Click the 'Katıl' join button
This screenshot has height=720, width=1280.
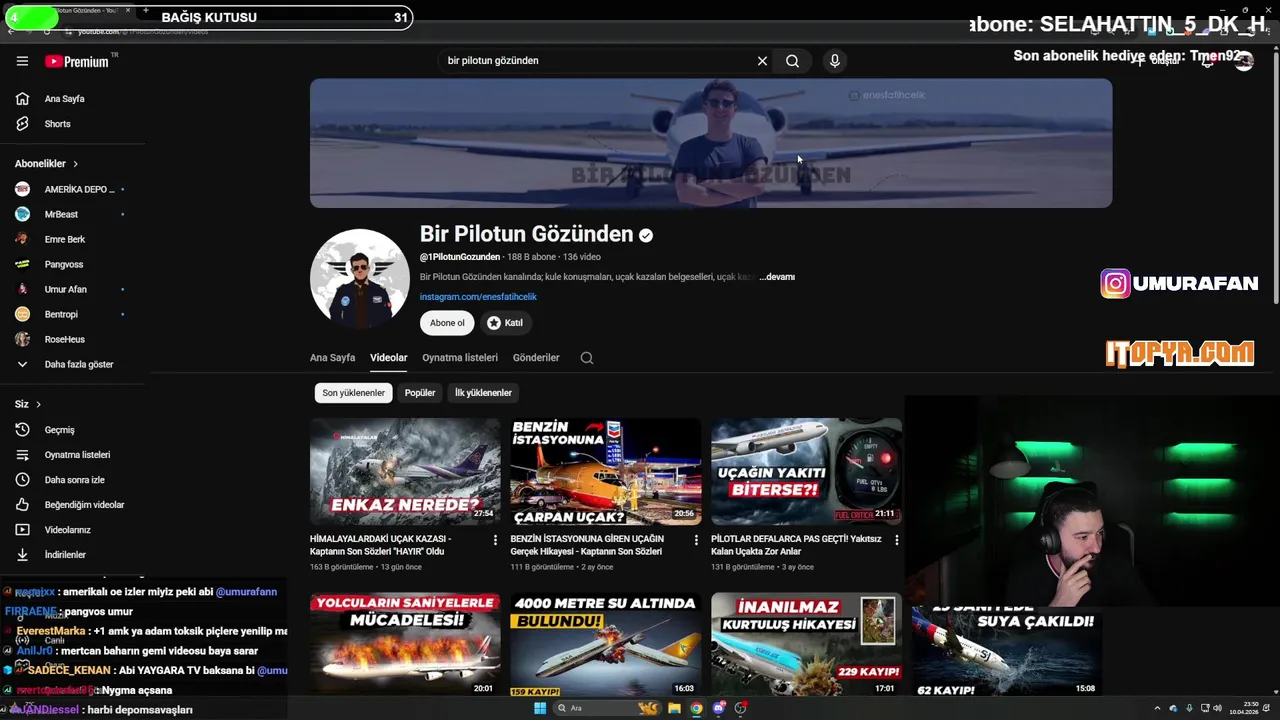click(x=505, y=323)
